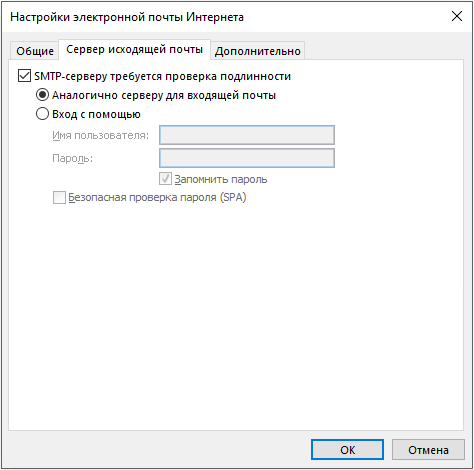Select the Сервер исходящей почты tab
This screenshot has height=470, width=474.
click(x=134, y=50)
